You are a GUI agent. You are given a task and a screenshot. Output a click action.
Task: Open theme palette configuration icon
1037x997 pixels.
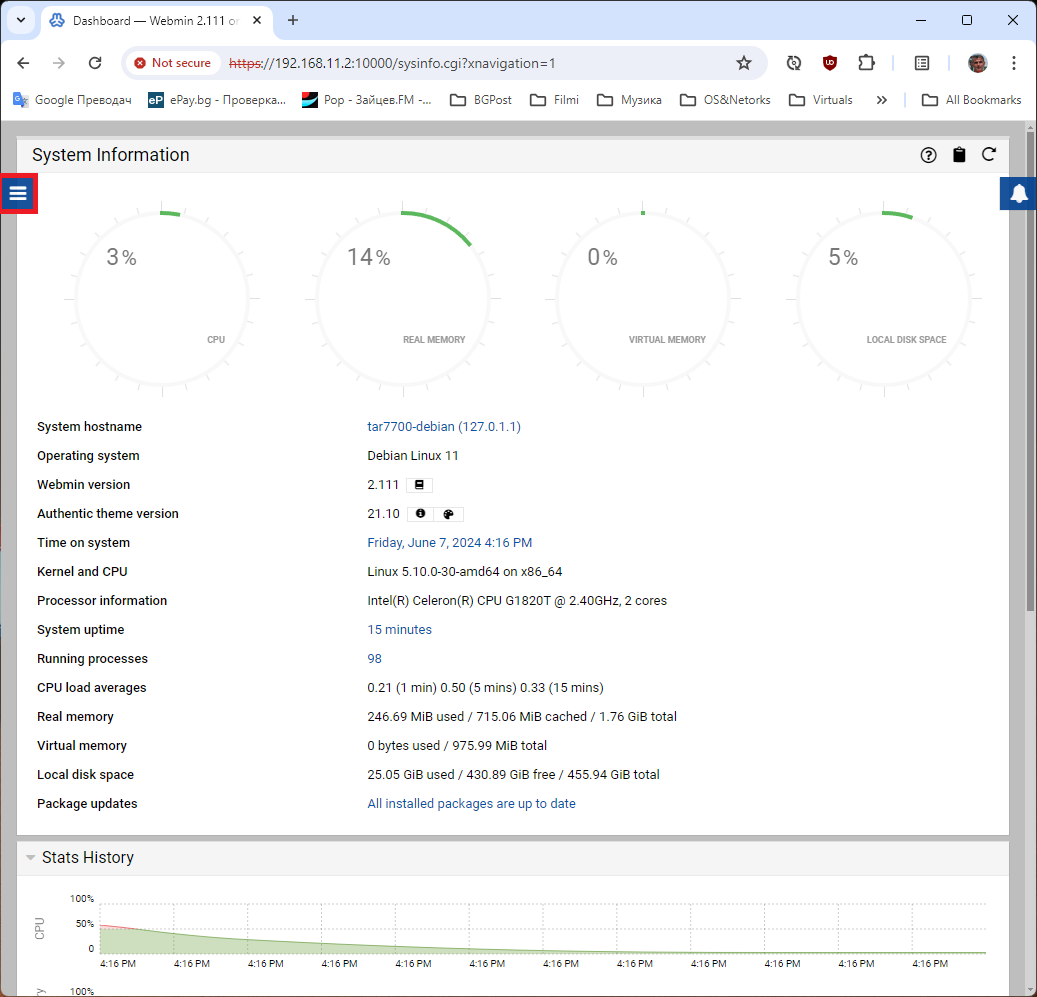448,514
